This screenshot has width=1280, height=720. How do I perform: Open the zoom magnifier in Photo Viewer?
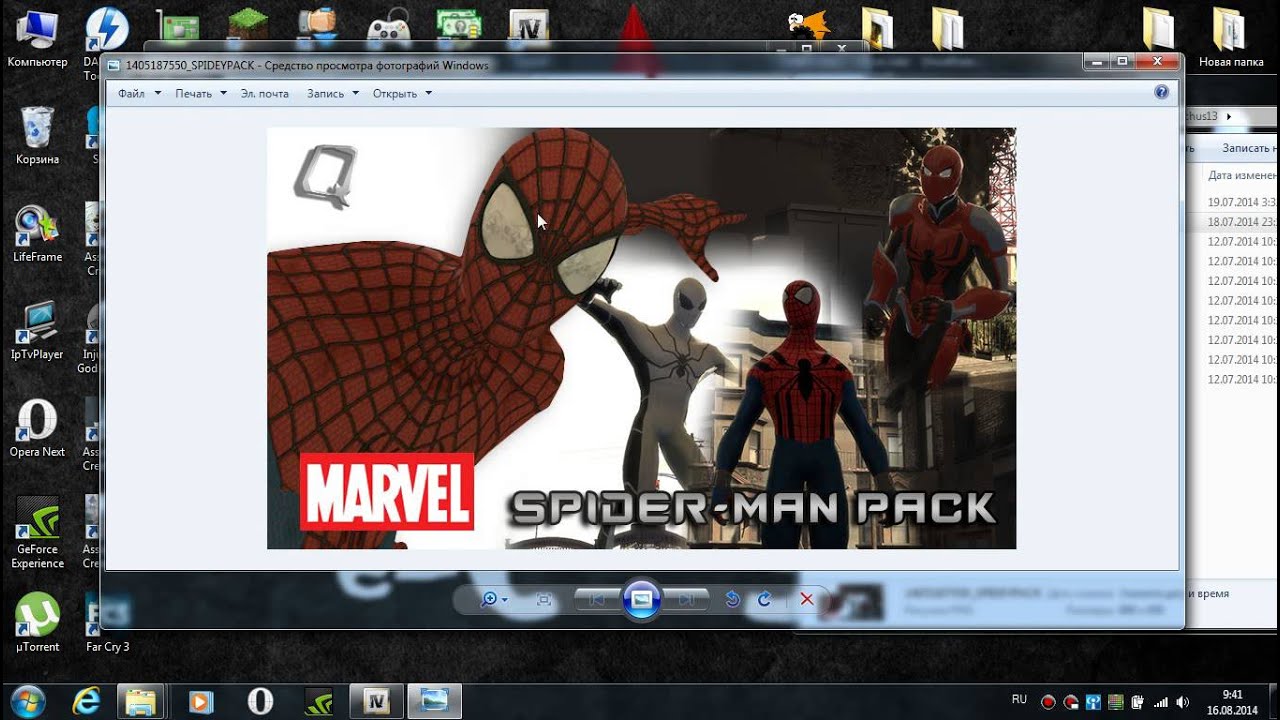(x=489, y=599)
